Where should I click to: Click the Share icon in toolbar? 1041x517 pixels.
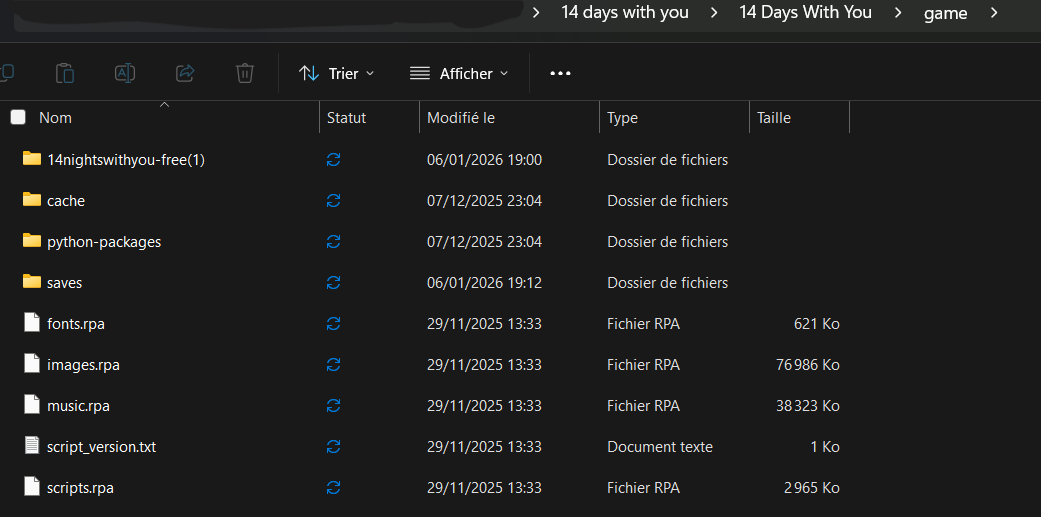185,73
